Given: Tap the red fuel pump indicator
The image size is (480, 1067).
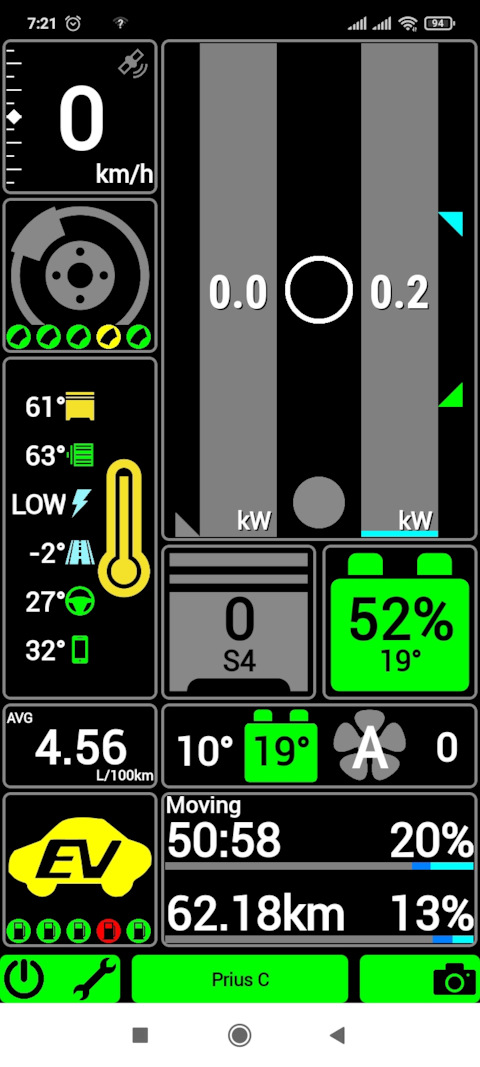Looking at the screenshot, I should [x=109, y=930].
